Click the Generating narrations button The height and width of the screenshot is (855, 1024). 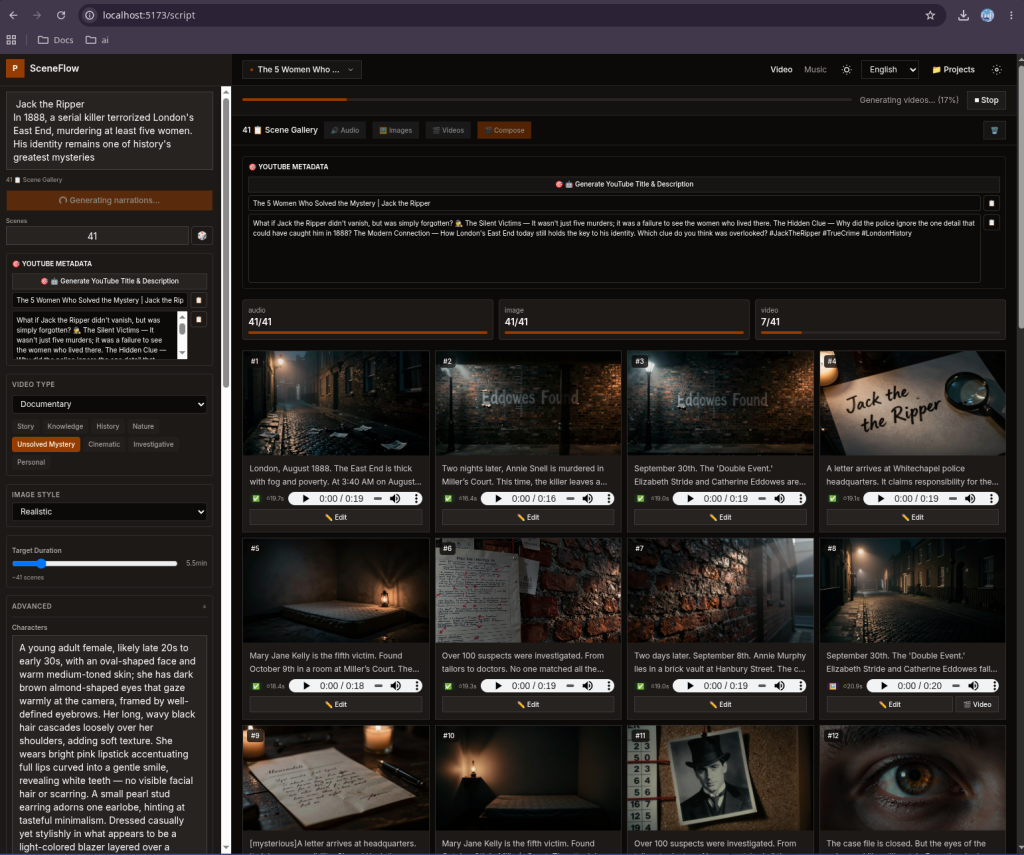[109, 201]
